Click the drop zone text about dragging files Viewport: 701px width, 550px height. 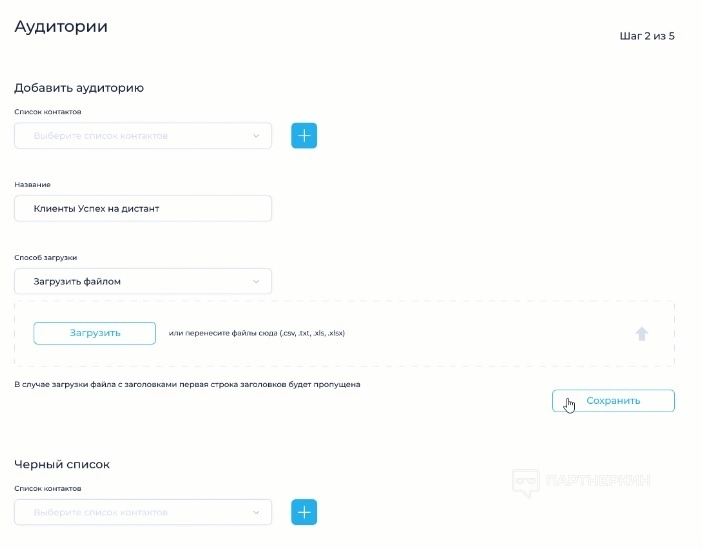tap(257, 333)
